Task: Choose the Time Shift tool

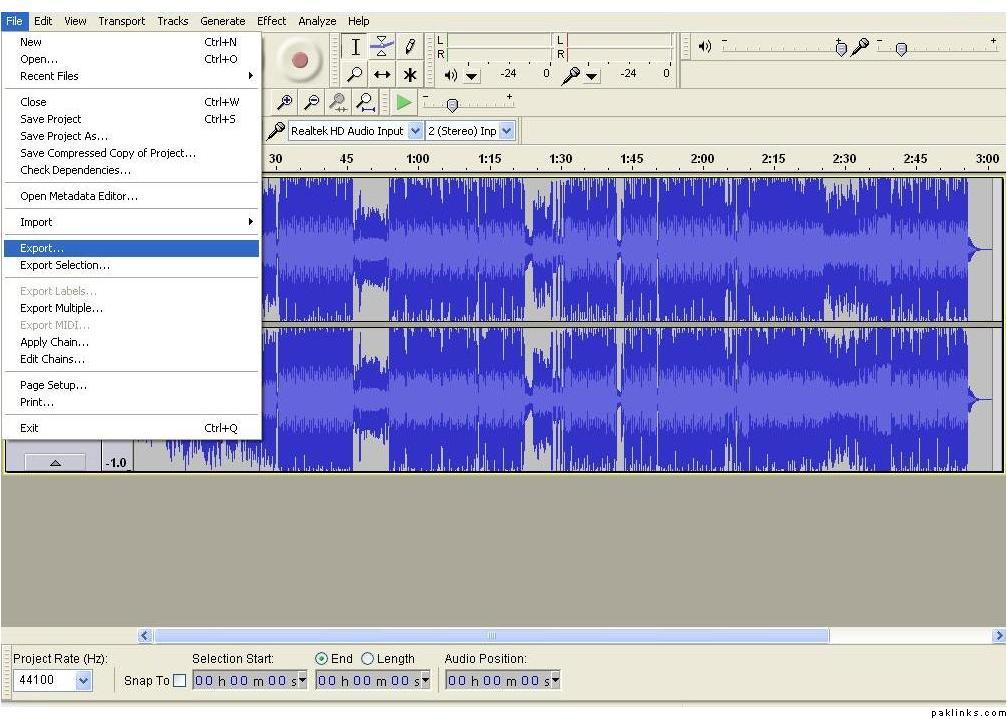Action: (382, 75)
